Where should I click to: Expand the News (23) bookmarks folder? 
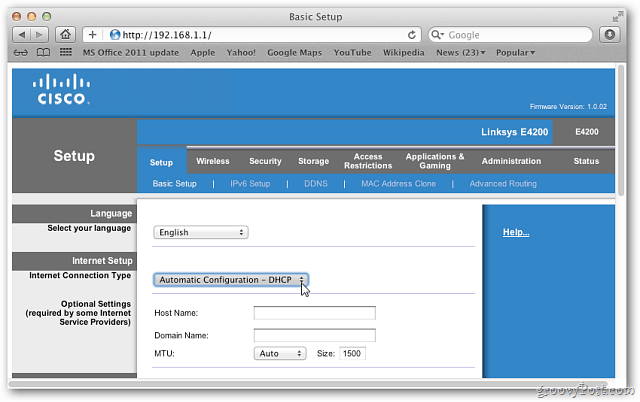(x=460, y=53)
